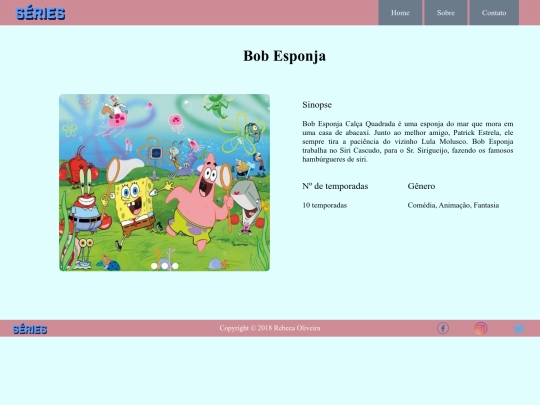Click the Sinopse heading
Viewport: 540px width, 405px height.
[x=317, y=105]
